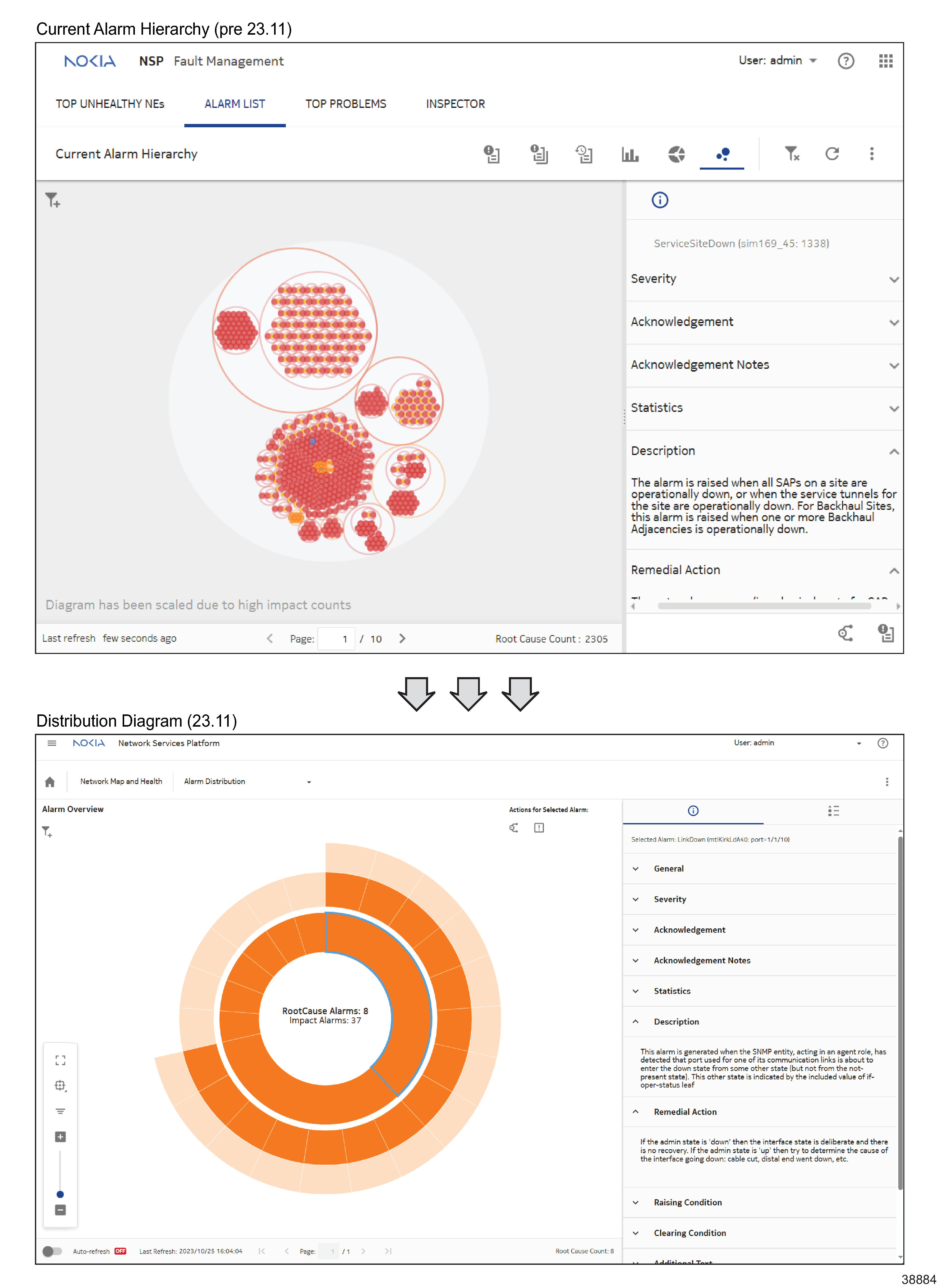Click 'Selected Alarm: LinkDown' text
The height and width of the screenshot is (1288, 937).
click(710, 839)
